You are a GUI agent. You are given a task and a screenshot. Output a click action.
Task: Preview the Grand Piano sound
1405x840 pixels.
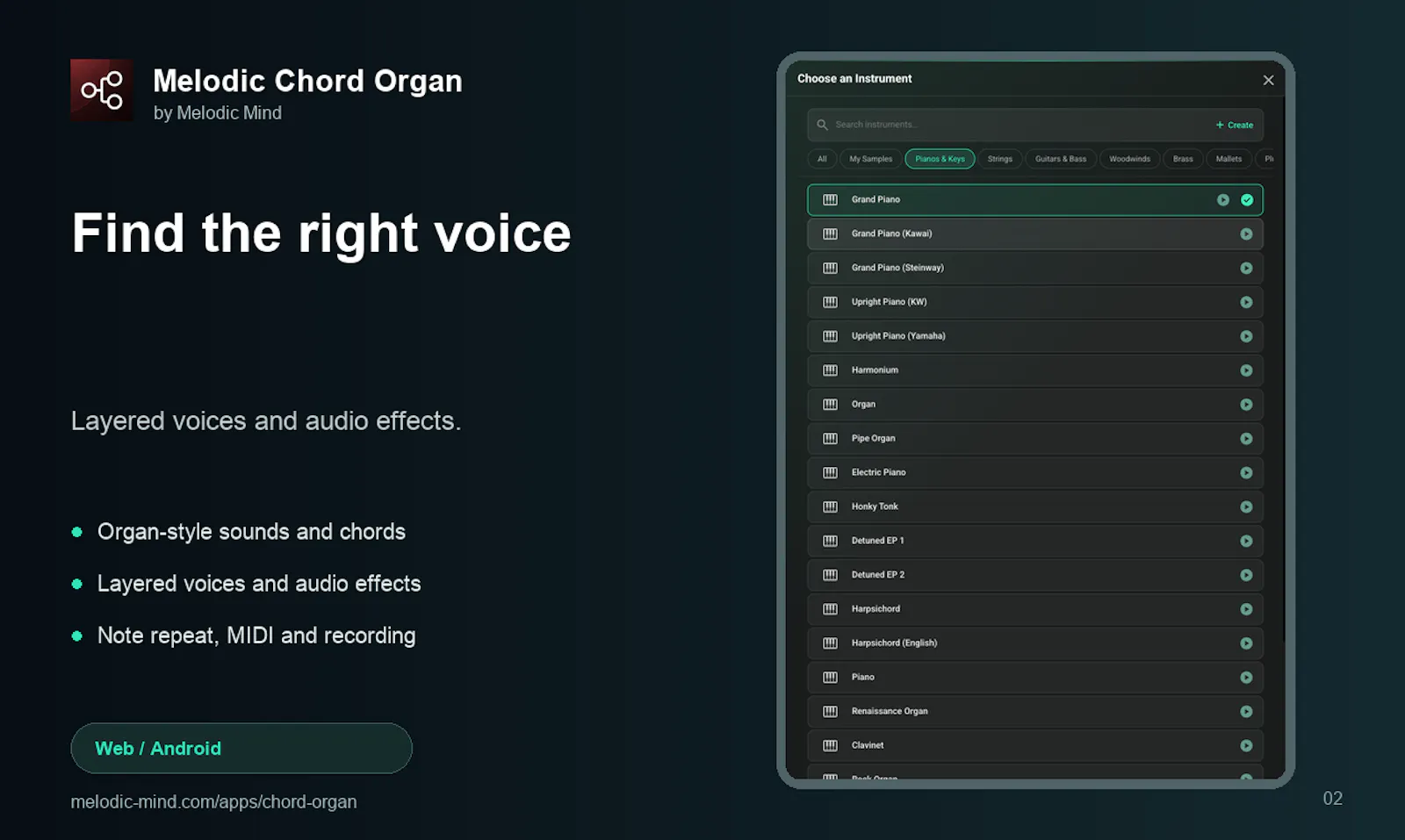click(1222, 200)
